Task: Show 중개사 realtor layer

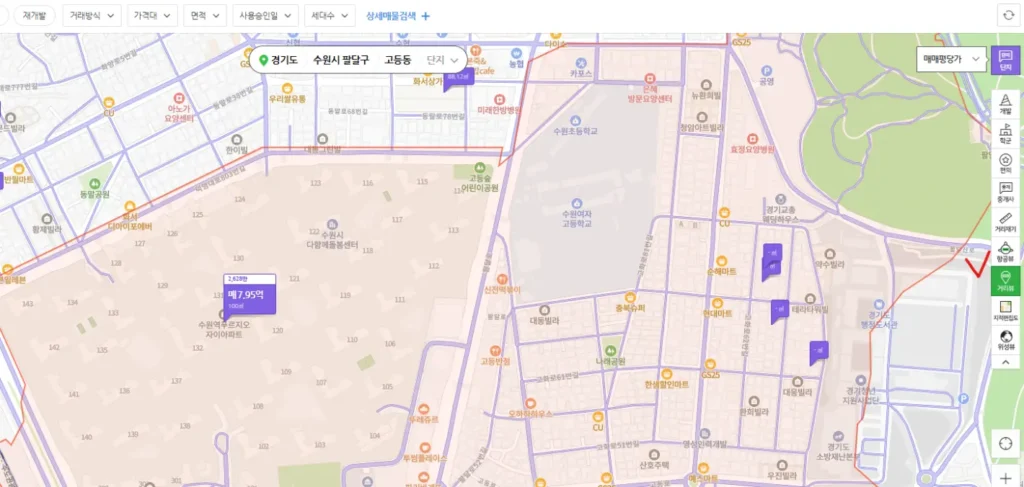Action: point(1005,193)
